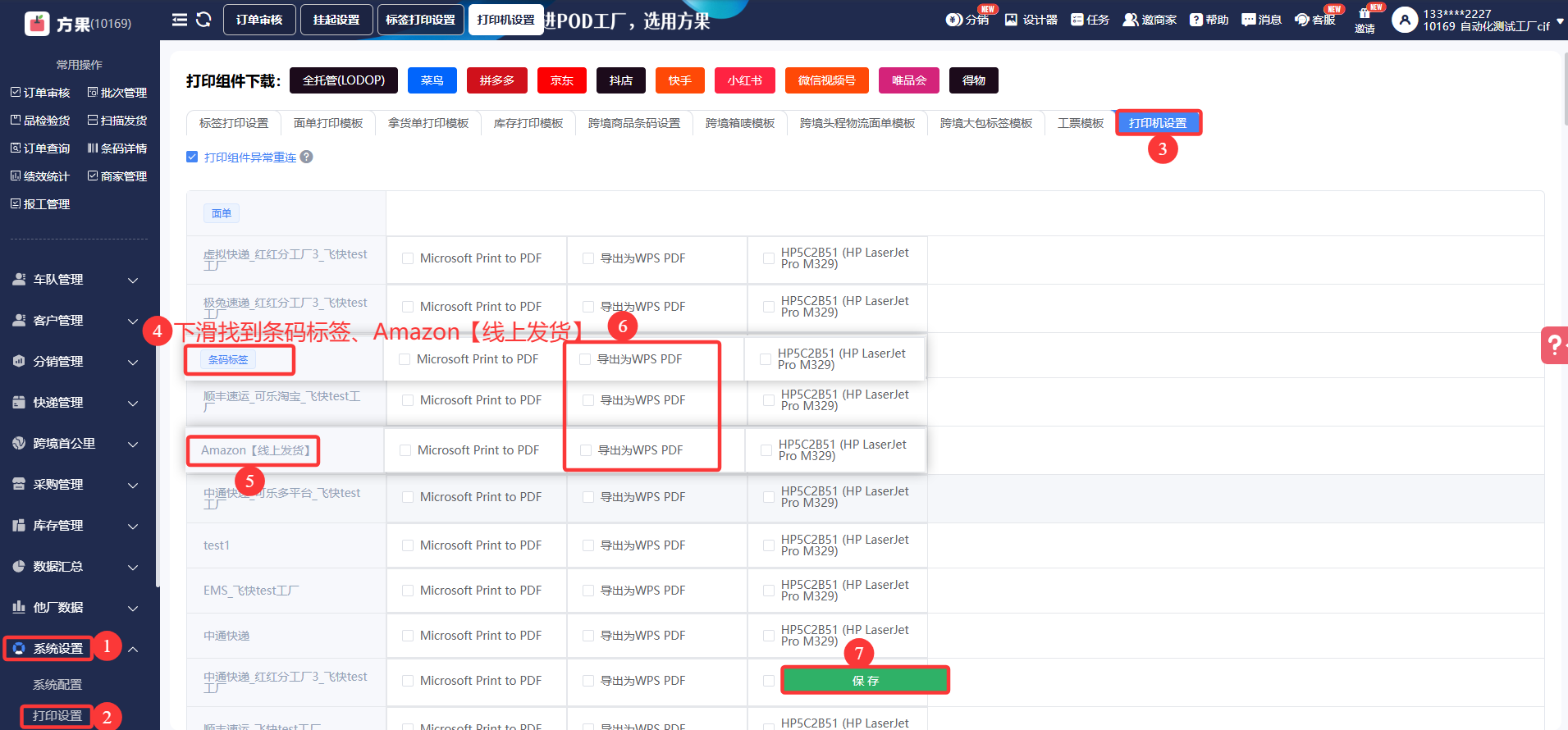
Task: Download the 菜鸟 print component
Action: [x=432, y=80]
